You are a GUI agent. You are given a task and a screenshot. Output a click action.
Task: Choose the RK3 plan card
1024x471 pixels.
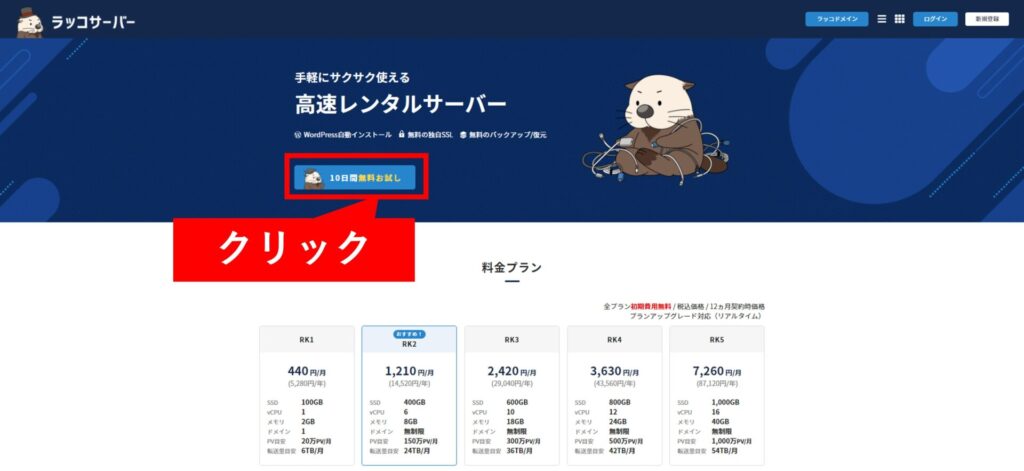[x=512, y=395]
